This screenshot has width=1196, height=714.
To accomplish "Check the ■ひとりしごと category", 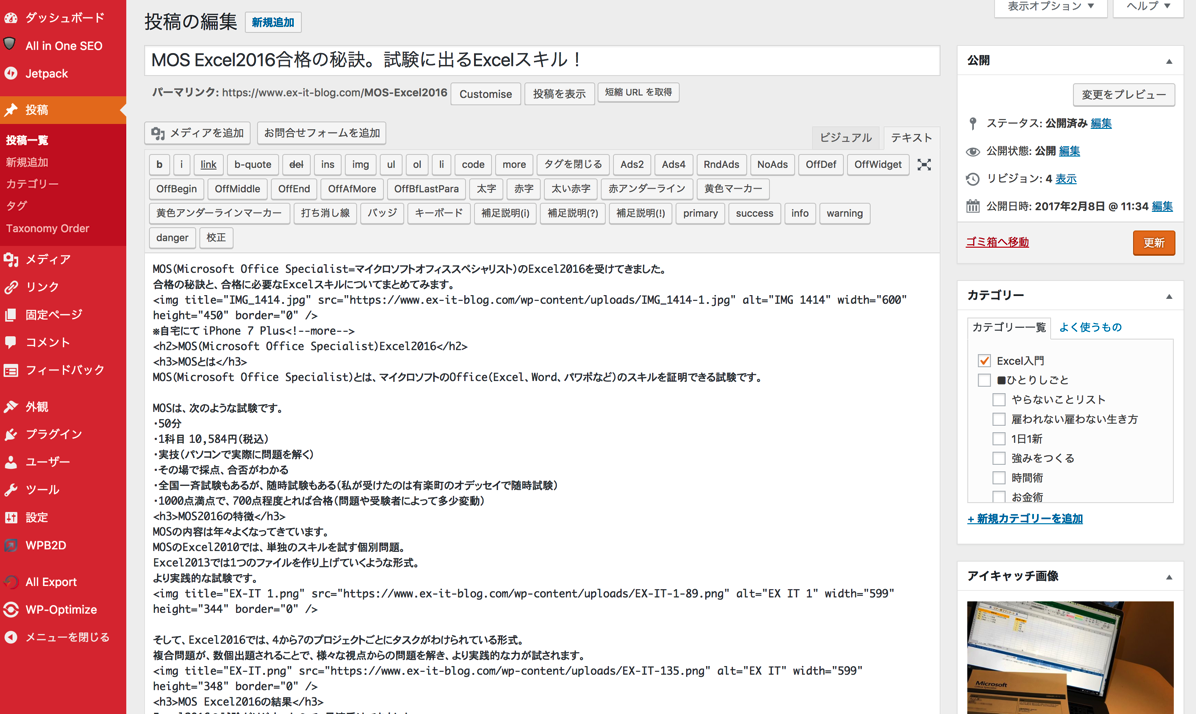I will (x=984, y=380).
